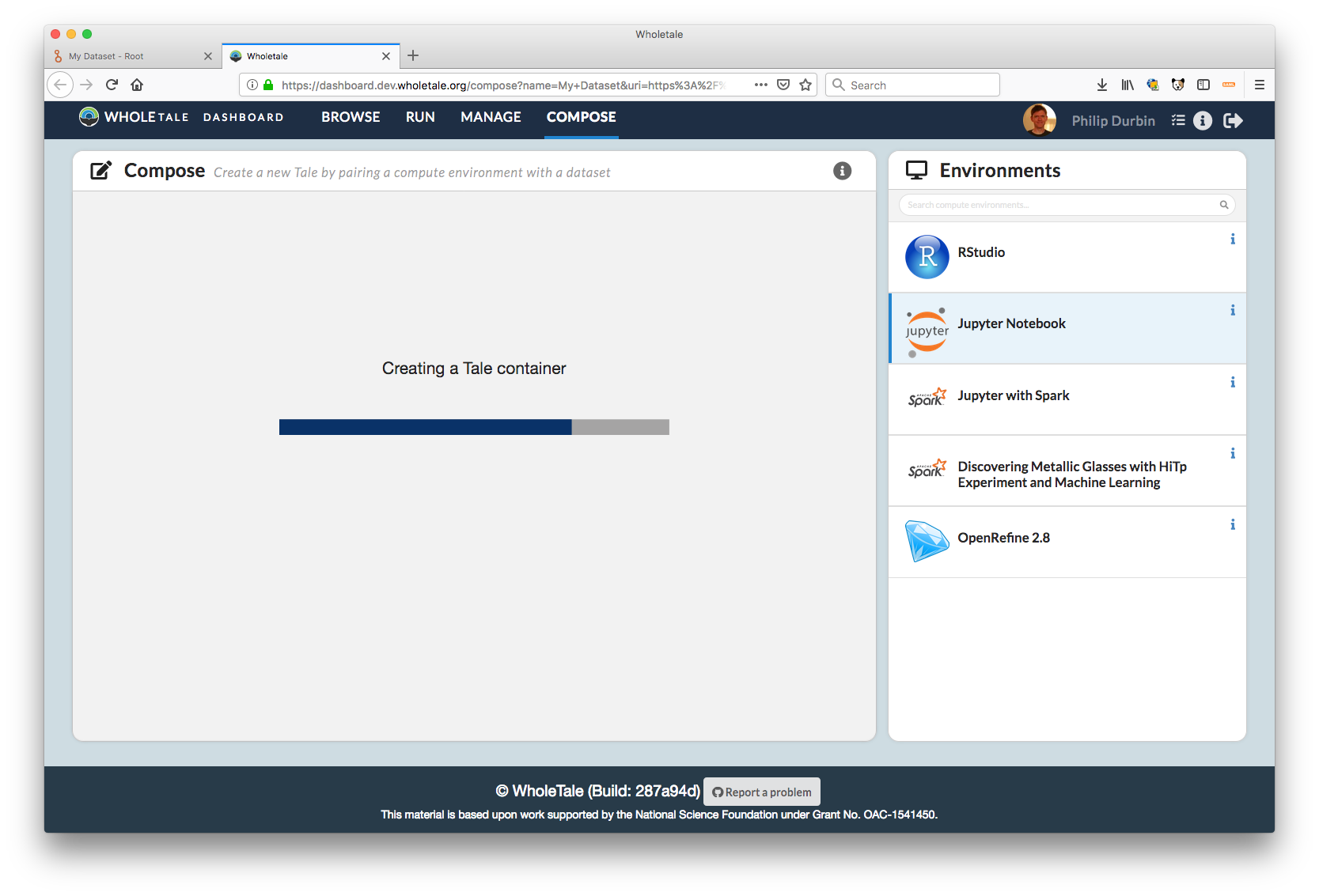
Task: Click the RStudio environment logo
Action: pos(927,256)
